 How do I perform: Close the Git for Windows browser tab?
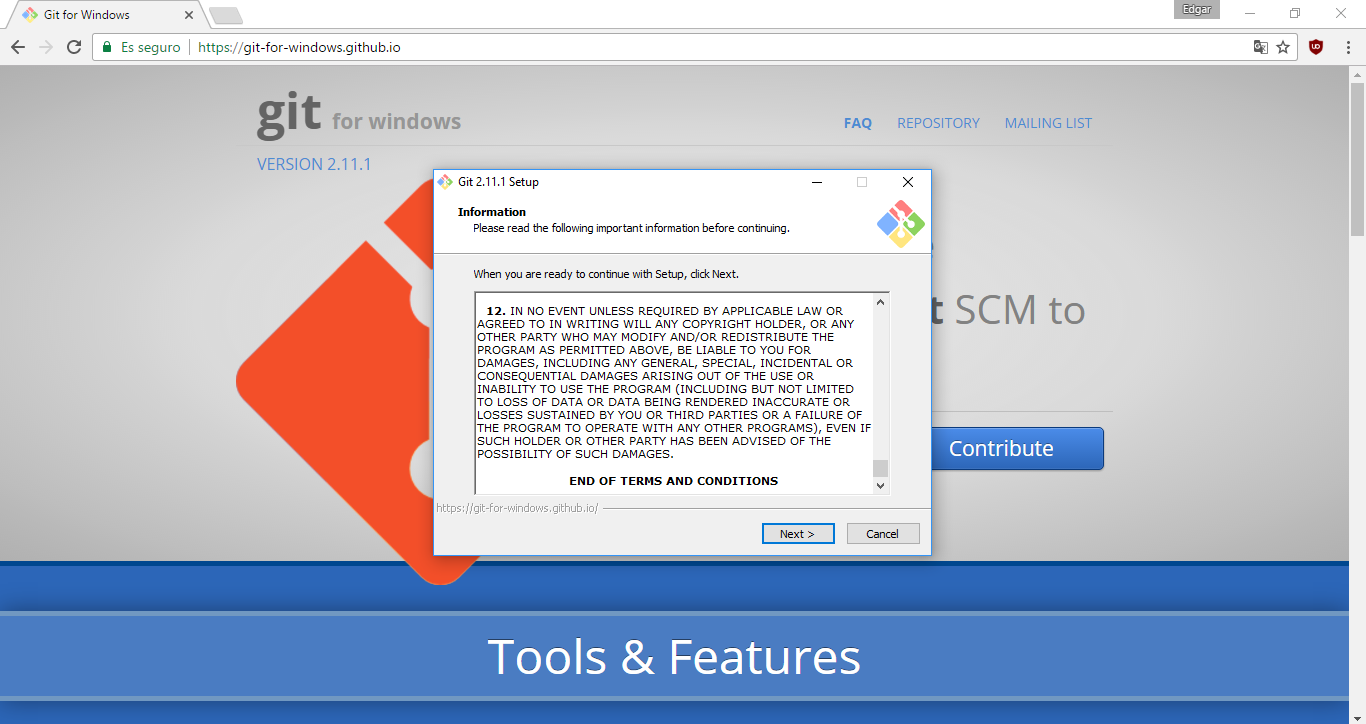pos(189,15)
